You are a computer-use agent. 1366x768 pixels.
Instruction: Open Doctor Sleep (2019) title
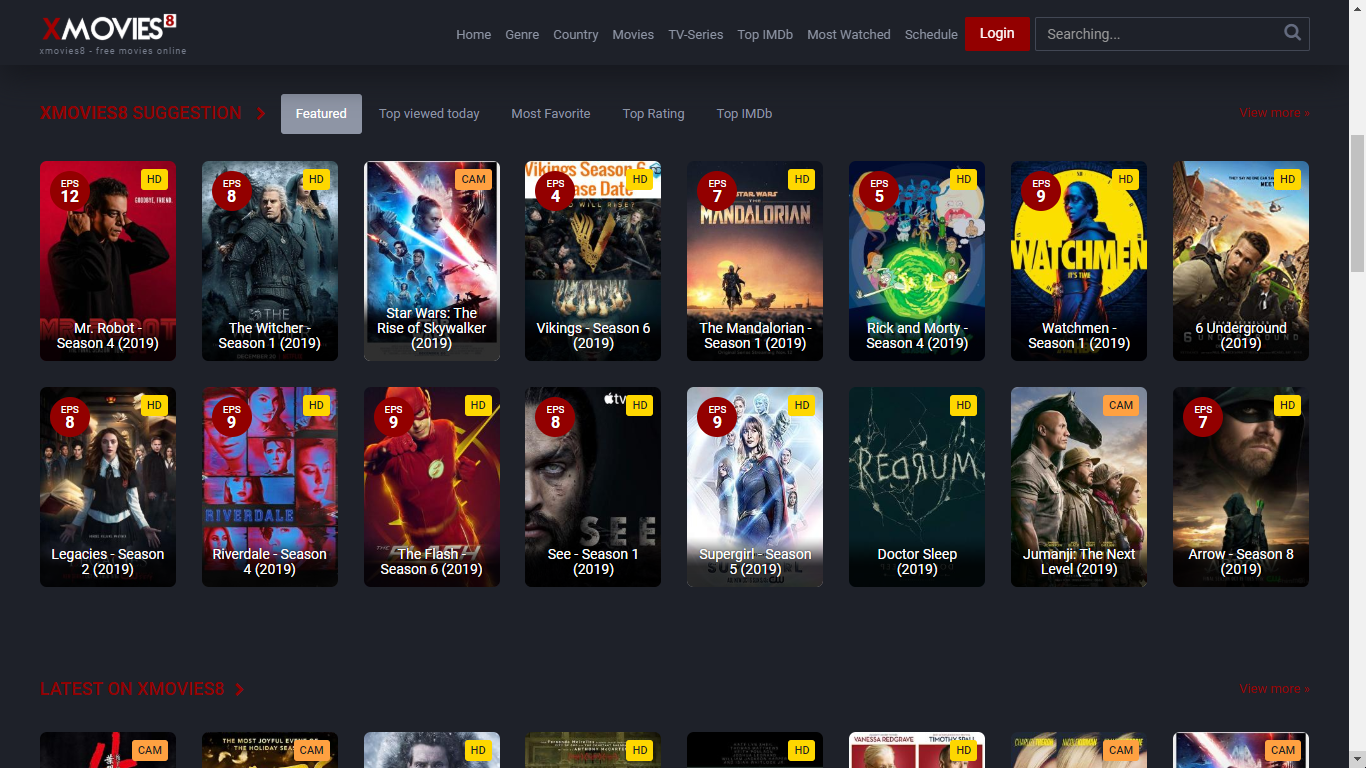coord(917,561)
